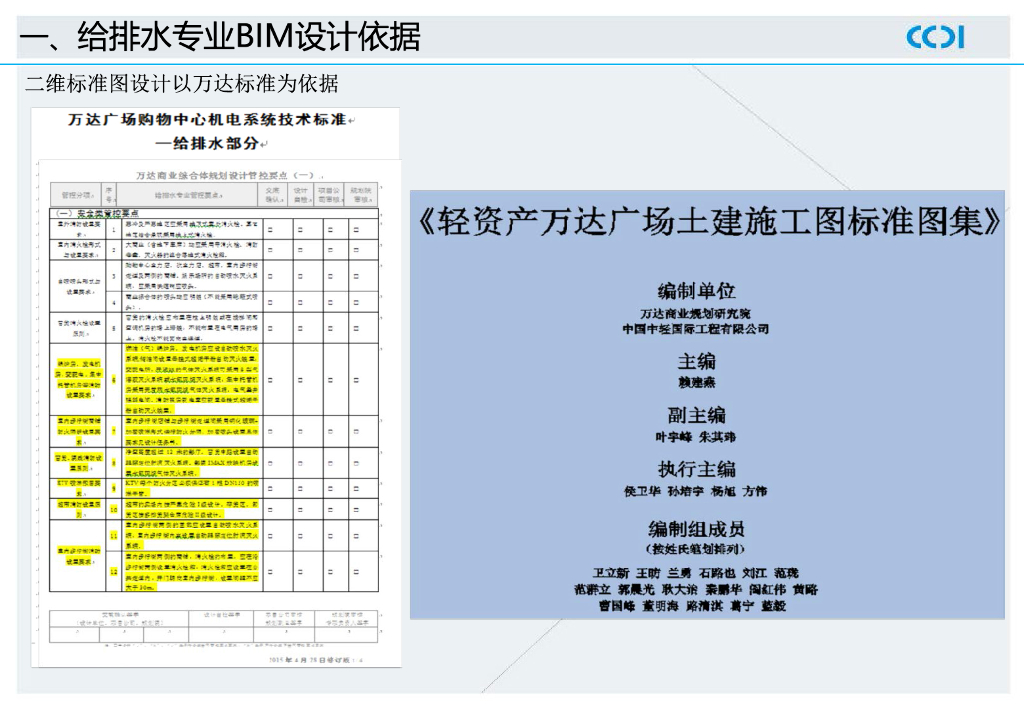The image size is (1024, 709).
Task: Select the heading 副主编
Action: (696, 415)
